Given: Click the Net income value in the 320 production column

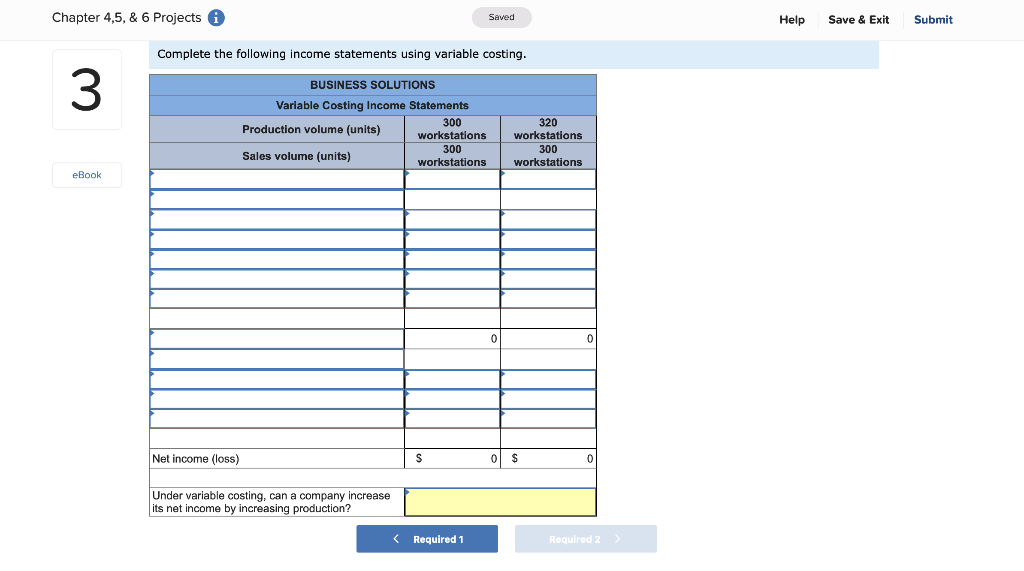Looking at the screenshot, I should (x=549, y=459).
